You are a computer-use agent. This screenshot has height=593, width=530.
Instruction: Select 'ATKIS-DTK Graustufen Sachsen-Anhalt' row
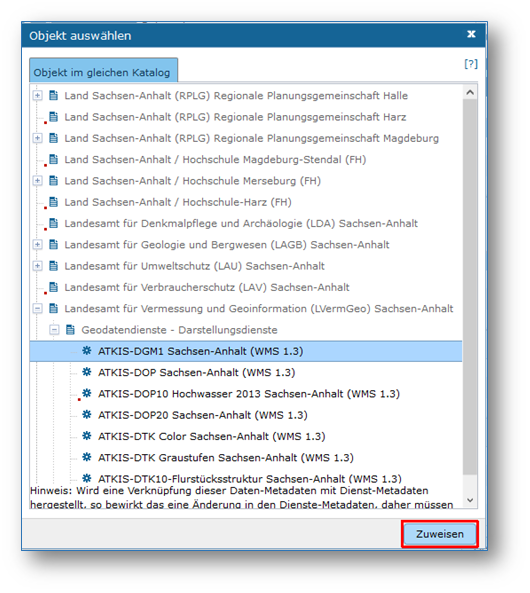point(246,457)
